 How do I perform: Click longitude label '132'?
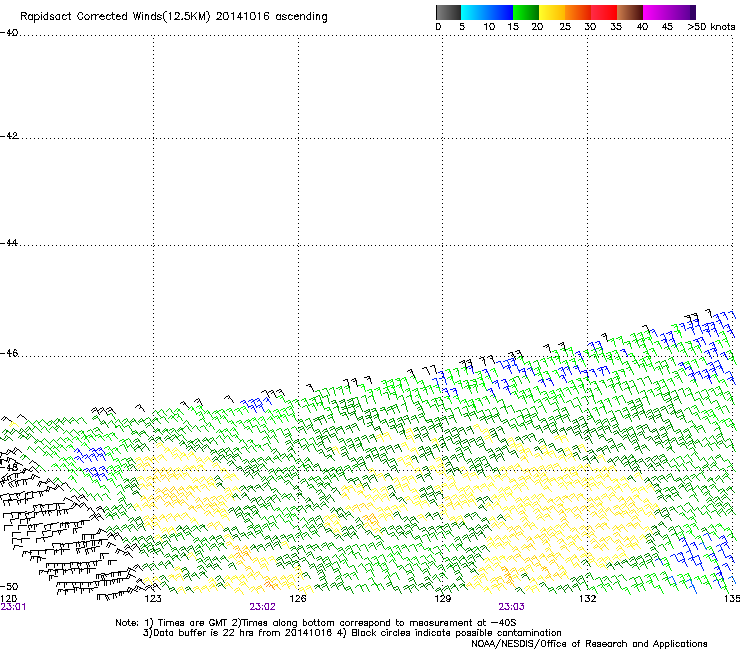(587, 599)
